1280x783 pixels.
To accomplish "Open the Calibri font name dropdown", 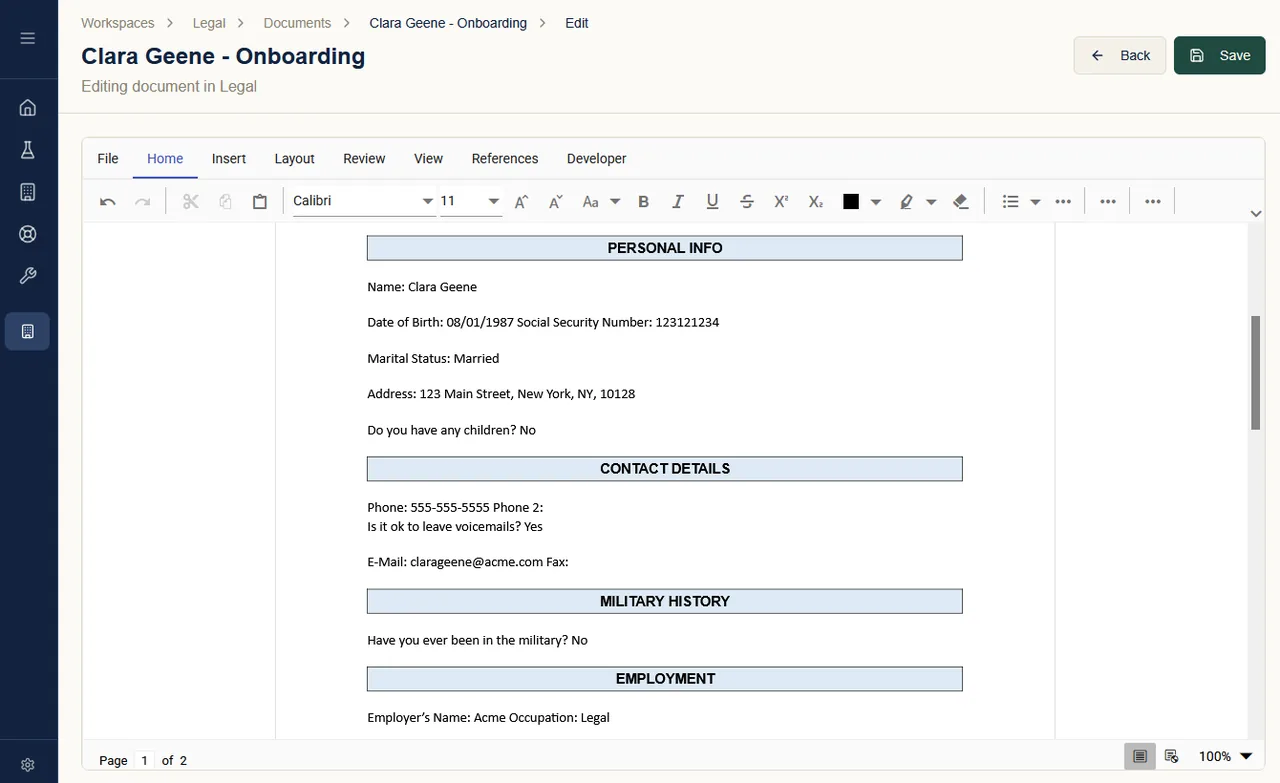I will click(428, 202).
